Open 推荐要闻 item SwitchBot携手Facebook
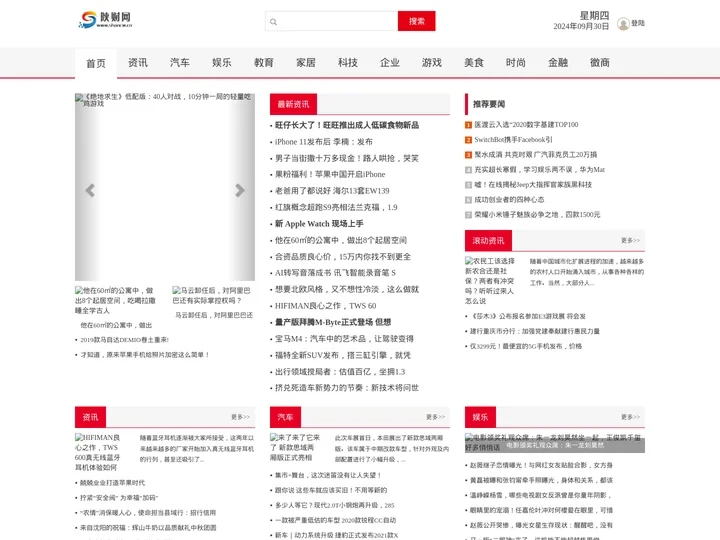The image size is (720, 540). 513,140
